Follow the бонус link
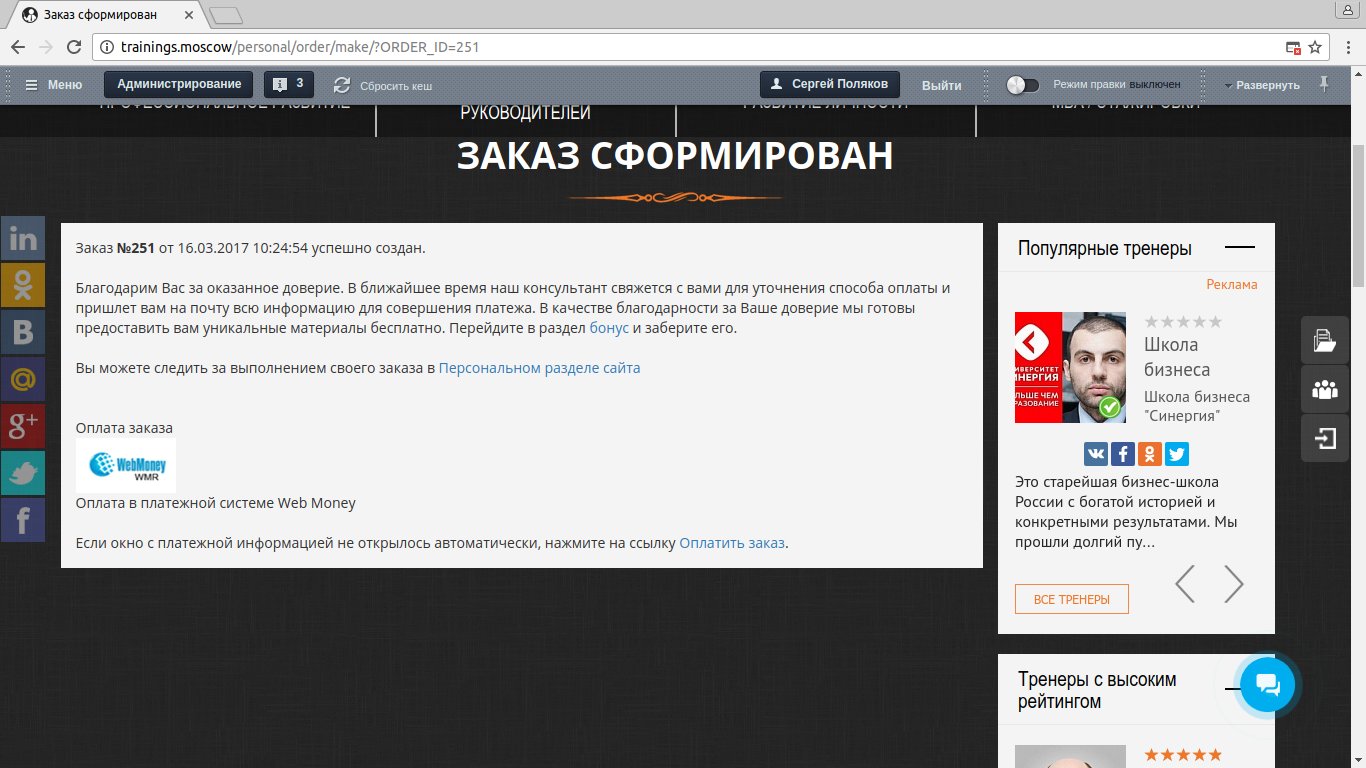 tap(609, 328)
